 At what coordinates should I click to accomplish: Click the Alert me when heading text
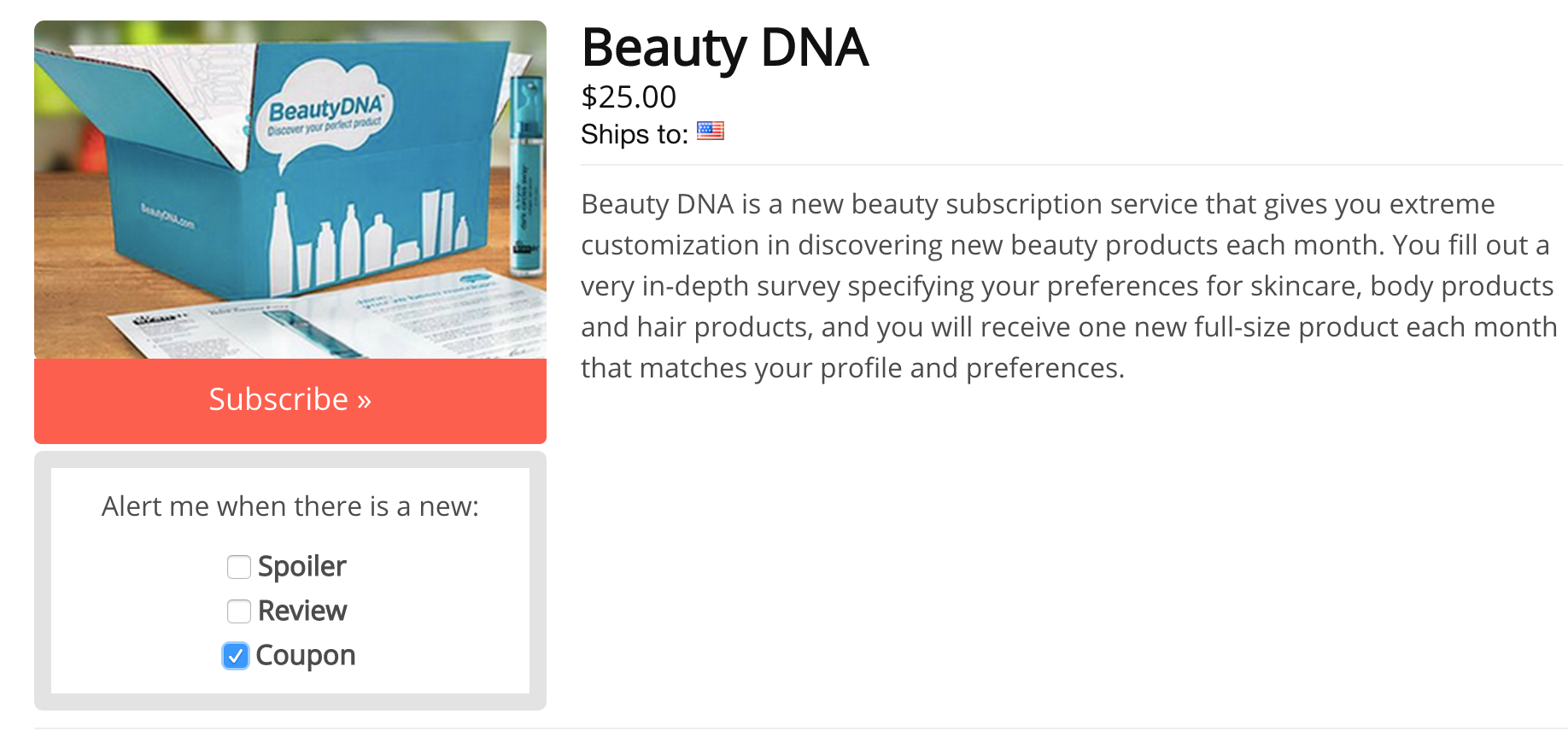(x=290, y=506)
